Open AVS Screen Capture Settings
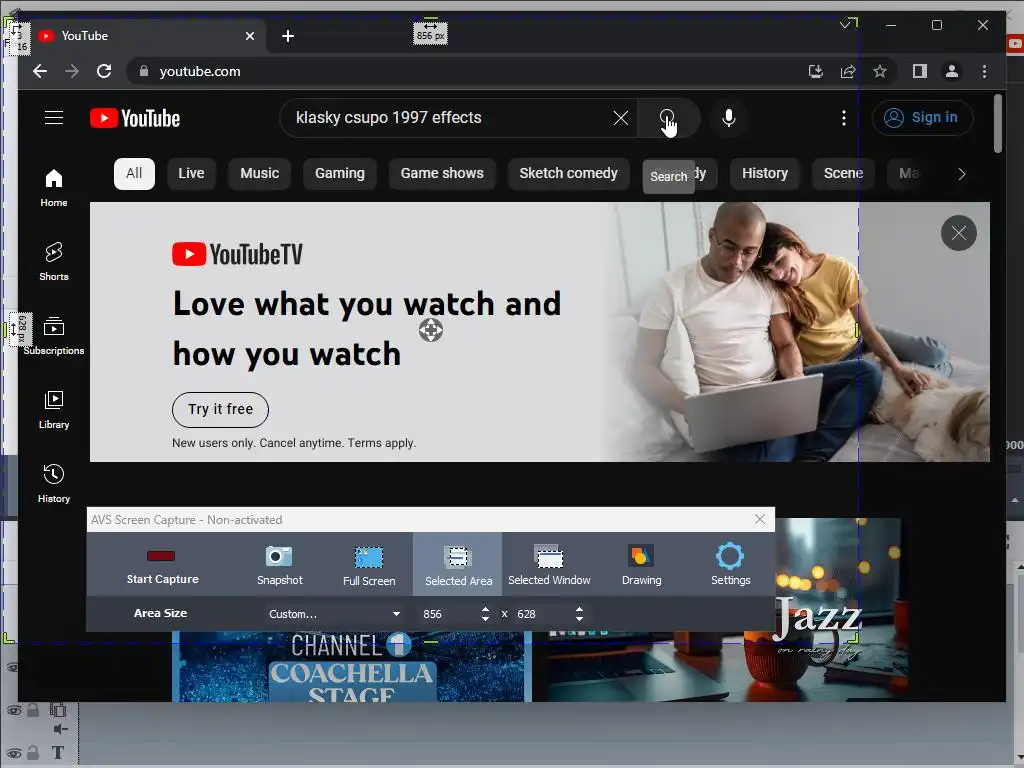1024x768 pixels. pyautogui.click(x=730, y=566)
